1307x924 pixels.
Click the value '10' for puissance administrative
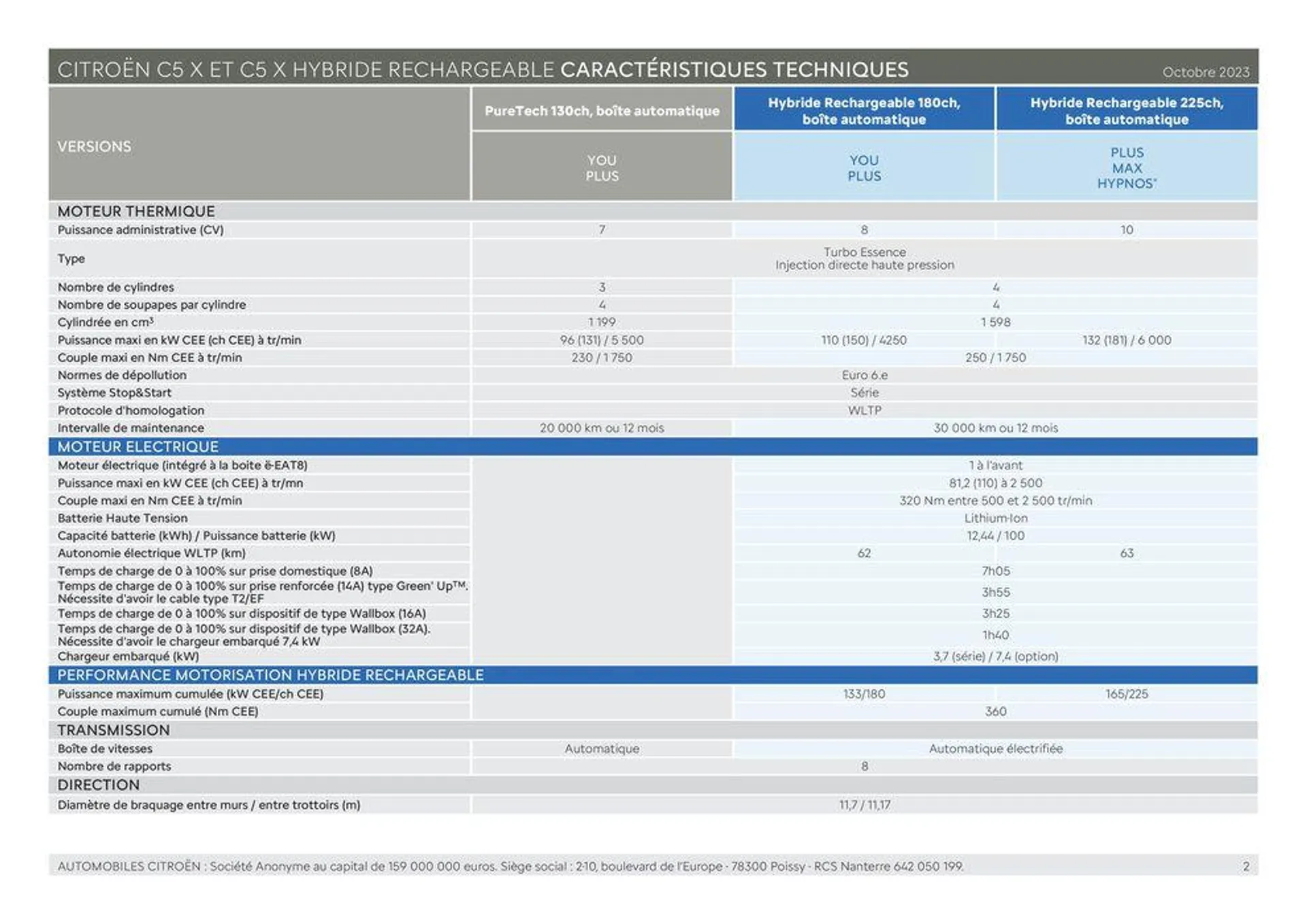[1127, 230]
